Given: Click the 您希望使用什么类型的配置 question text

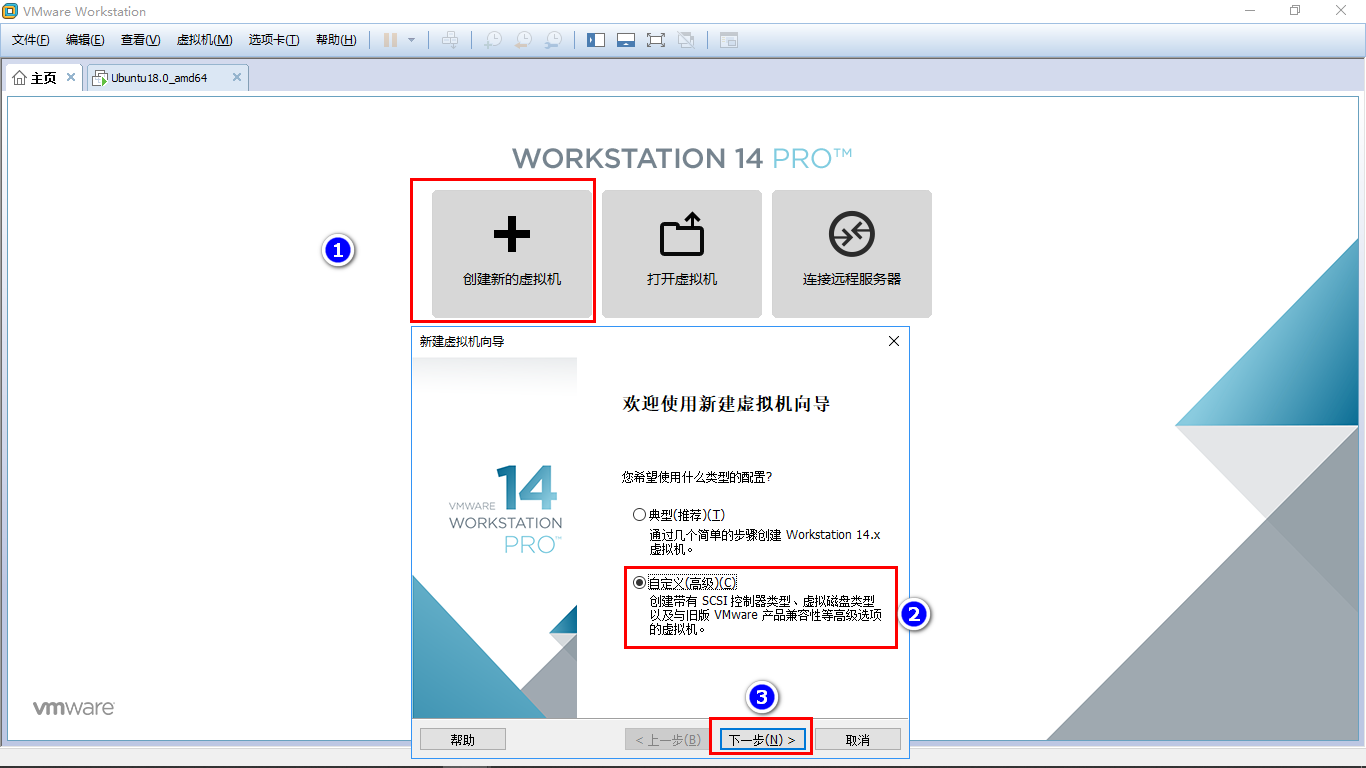Looking at the screenshot, I should tap(697, 477).
